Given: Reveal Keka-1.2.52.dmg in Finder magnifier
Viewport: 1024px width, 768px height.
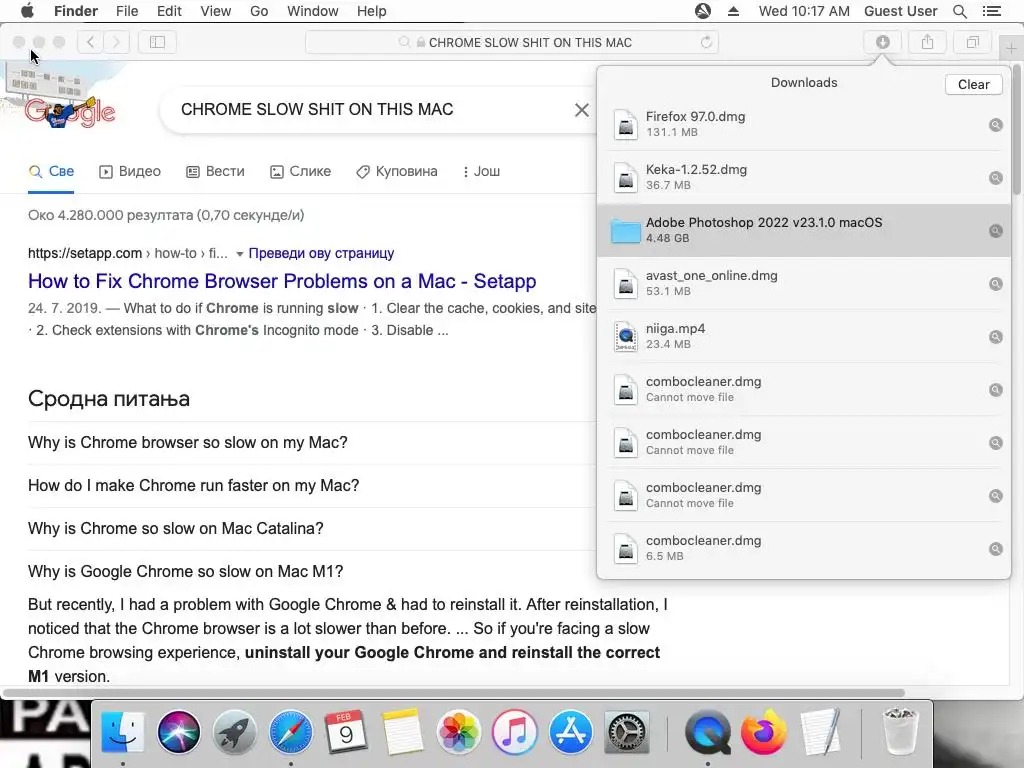Looking at the screenshot, I should click(995, 178).
